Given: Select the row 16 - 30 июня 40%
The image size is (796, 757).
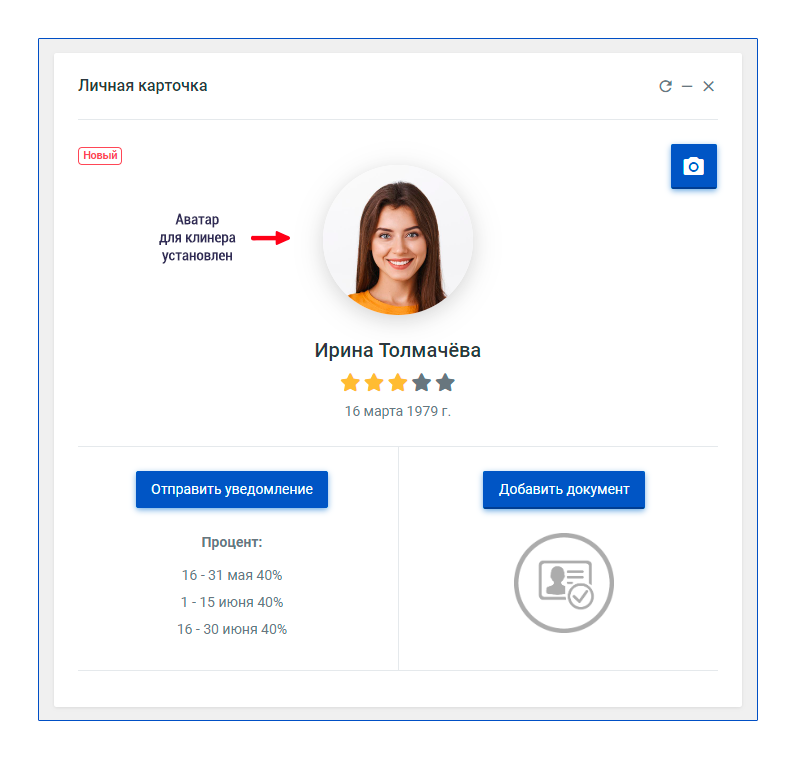Looking at the screenshot, I should pyautogui.click(x=232, y=629).
